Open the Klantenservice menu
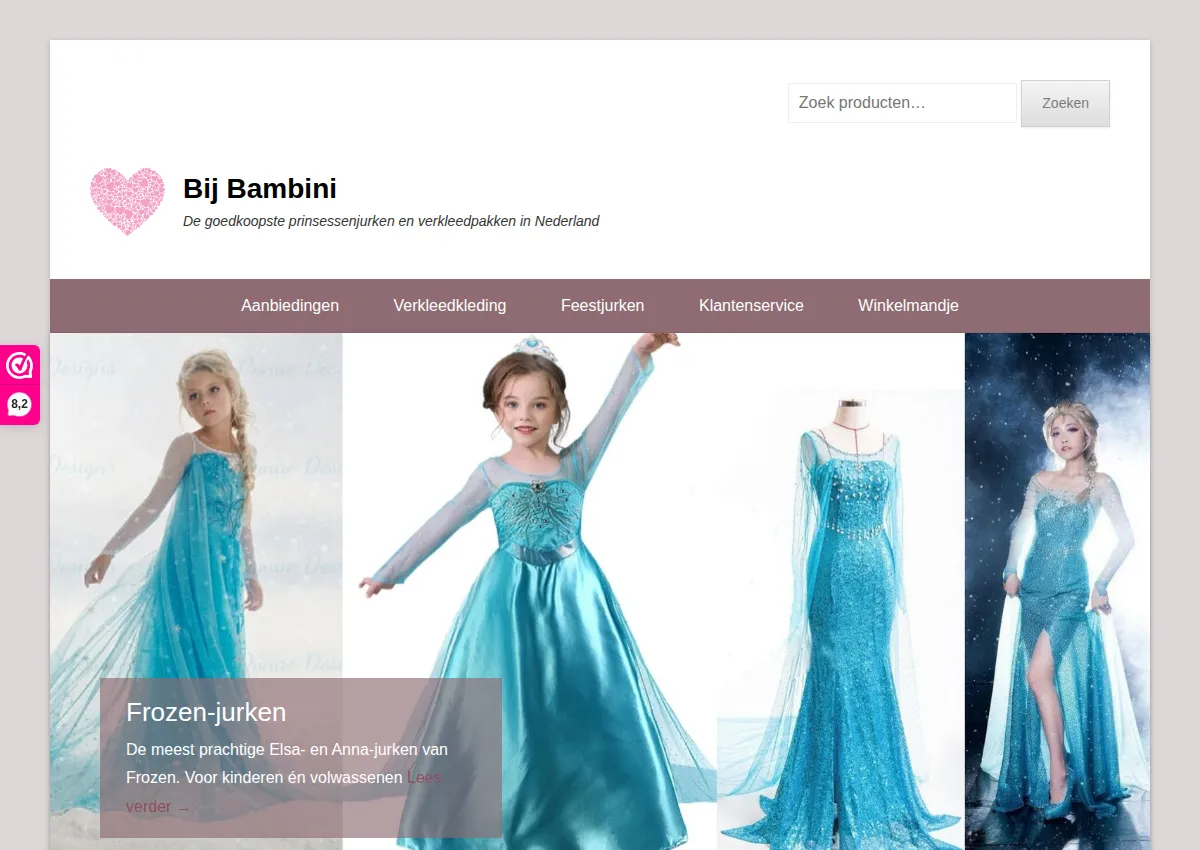 pyautogui.click(x=751, y=306)
